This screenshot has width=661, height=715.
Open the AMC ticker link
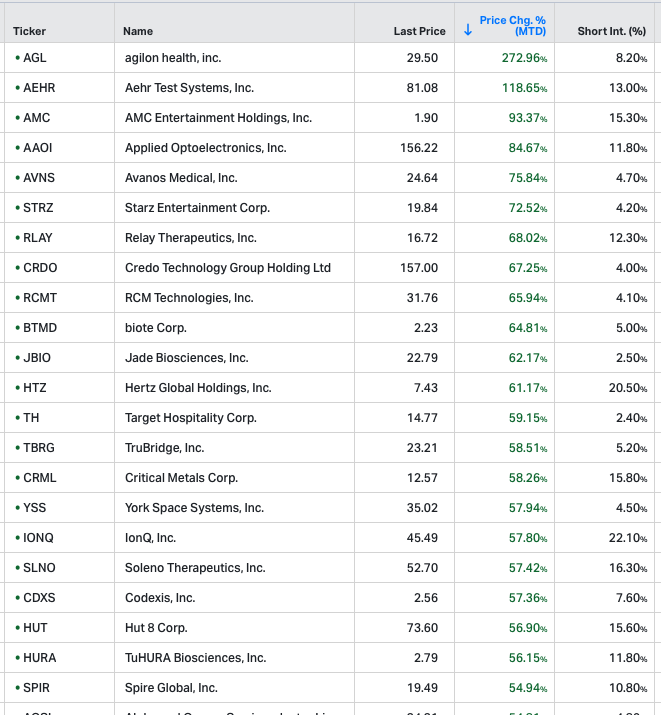(36, 118)
